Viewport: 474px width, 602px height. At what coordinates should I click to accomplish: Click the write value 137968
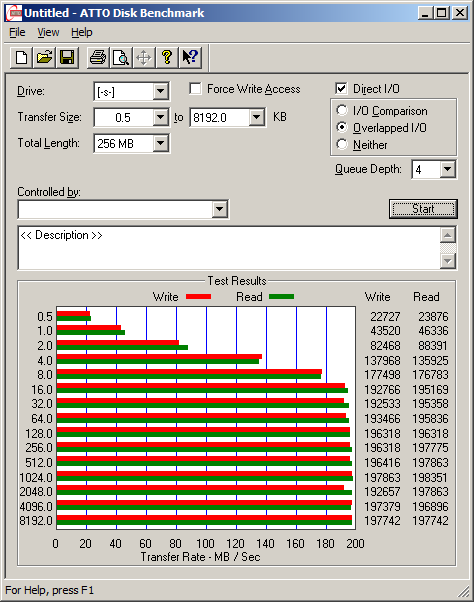click(382, 361)
